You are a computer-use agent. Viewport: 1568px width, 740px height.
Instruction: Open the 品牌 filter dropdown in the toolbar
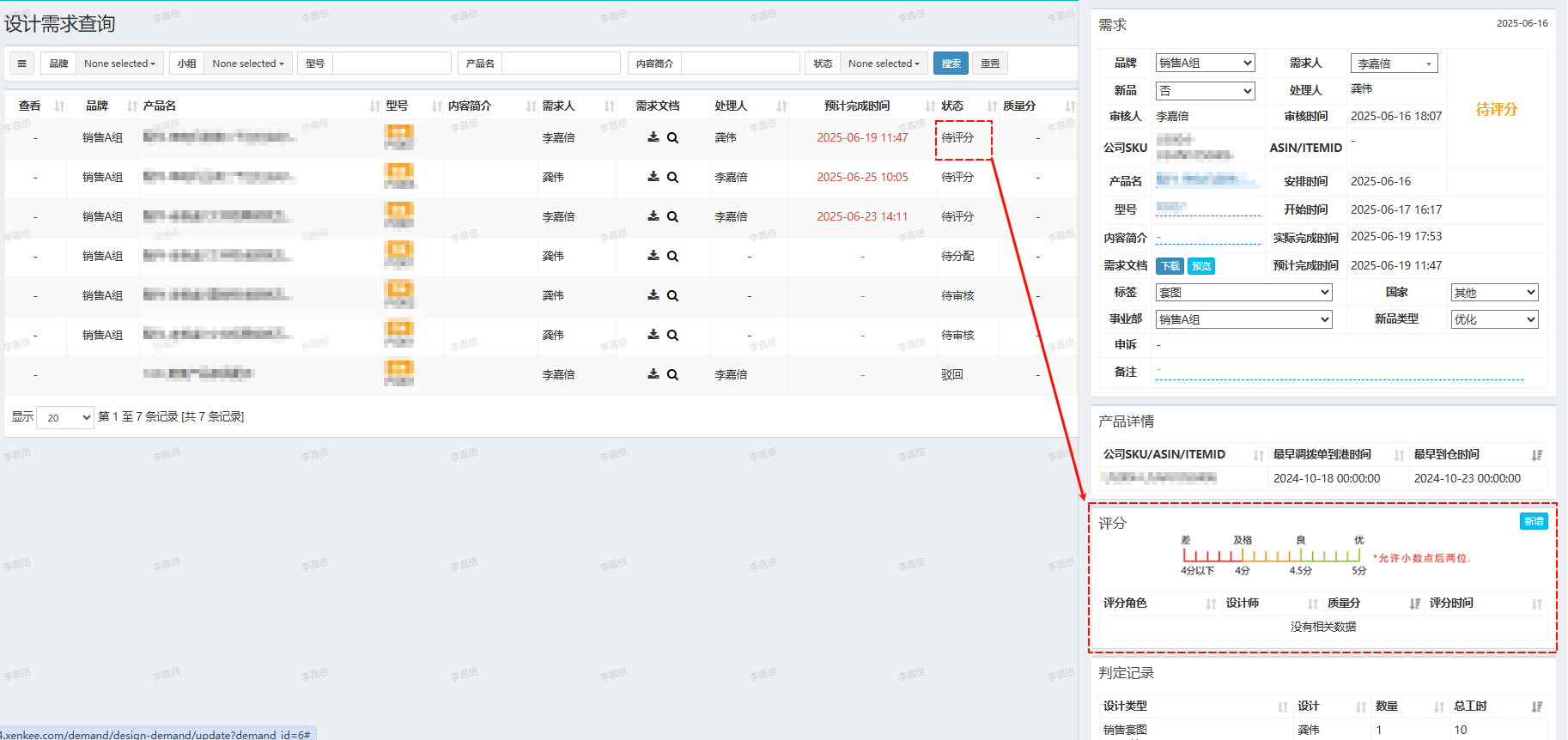coord(119,64)
